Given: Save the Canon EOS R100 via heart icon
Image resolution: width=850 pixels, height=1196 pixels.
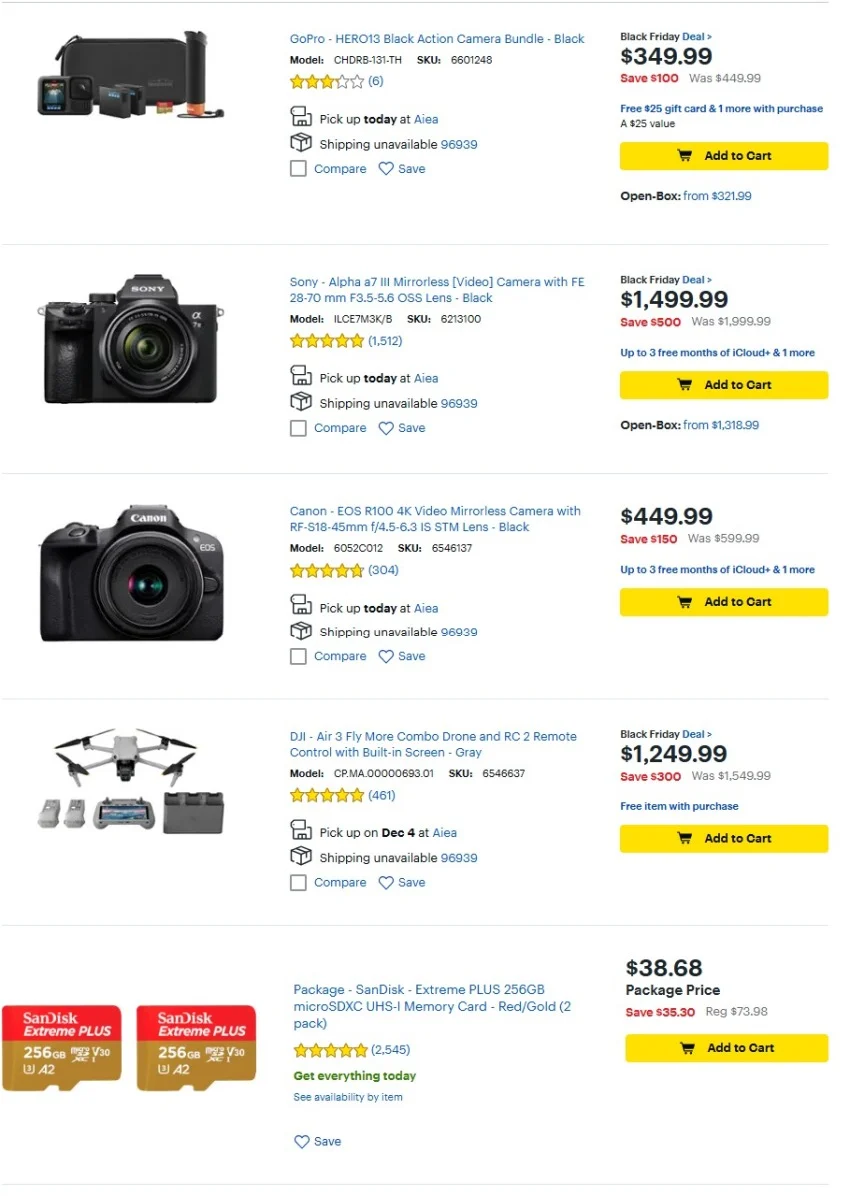Looking at the screenshot, I should point(386,656).
